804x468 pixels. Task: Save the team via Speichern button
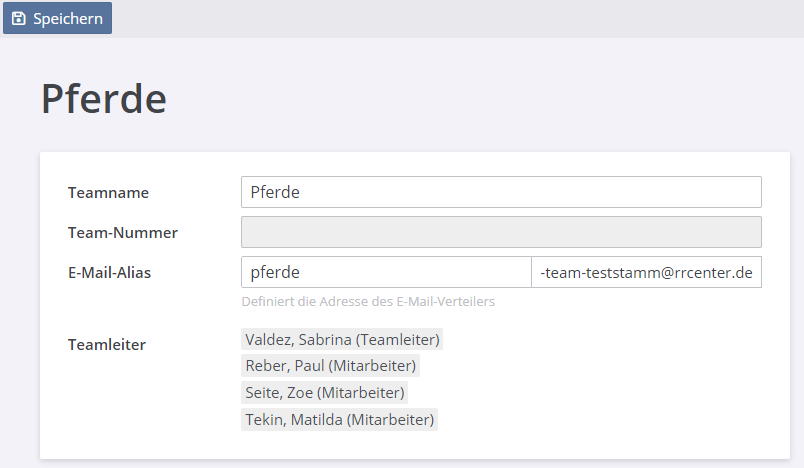(x=57, y=18)
